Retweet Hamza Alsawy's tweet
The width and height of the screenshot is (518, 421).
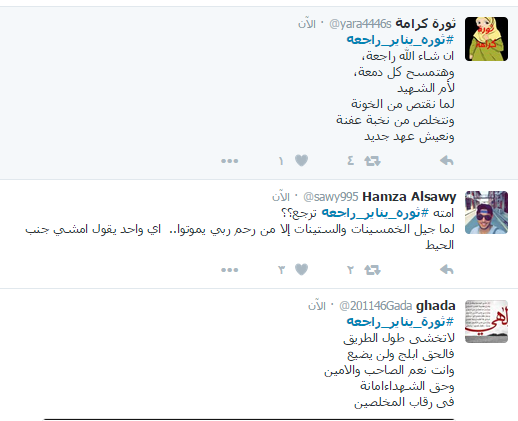(x=372, y=270)
